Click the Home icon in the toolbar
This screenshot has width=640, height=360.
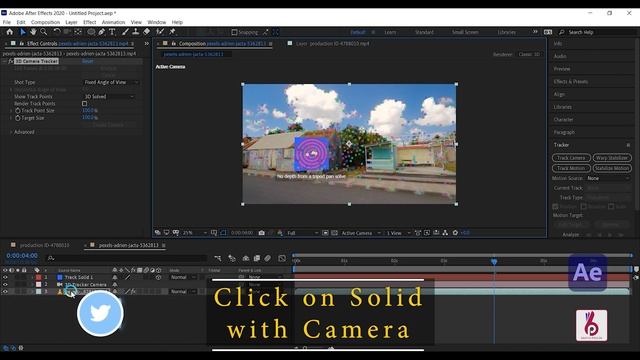coord(10,32)
